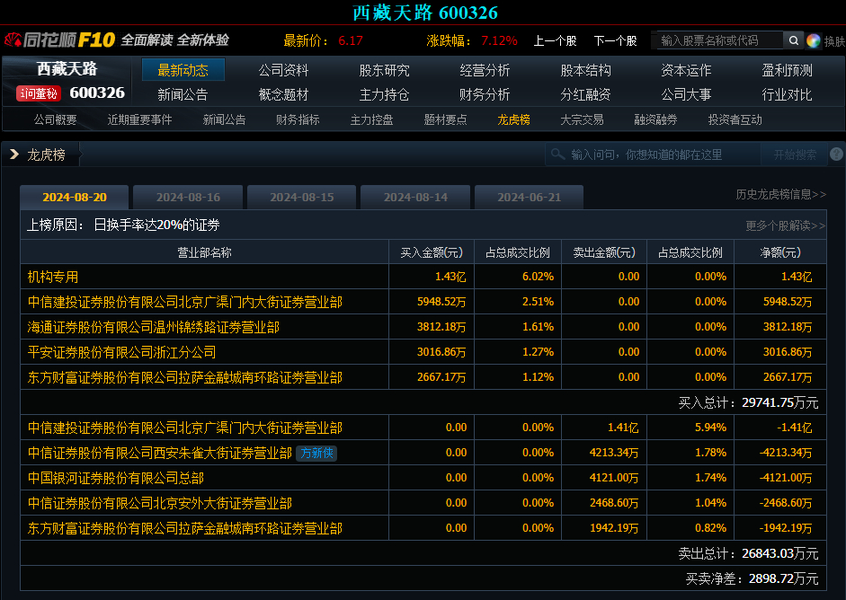The image size is (846, 600).
Task: Click 中国银河证券股份有限公司总部
Action: (x=115, y=478)
